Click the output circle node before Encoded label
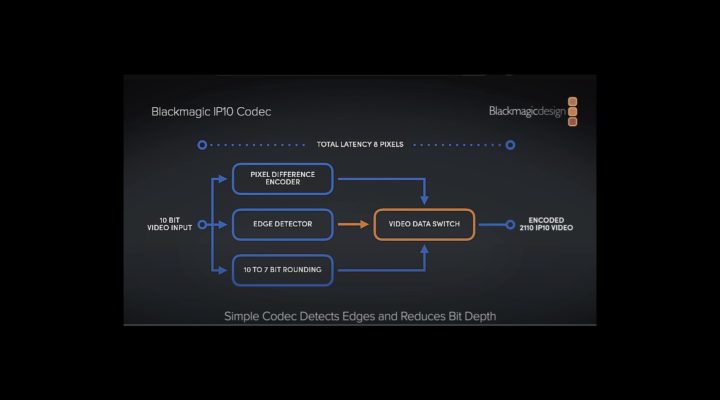 [x=510, y=225]
